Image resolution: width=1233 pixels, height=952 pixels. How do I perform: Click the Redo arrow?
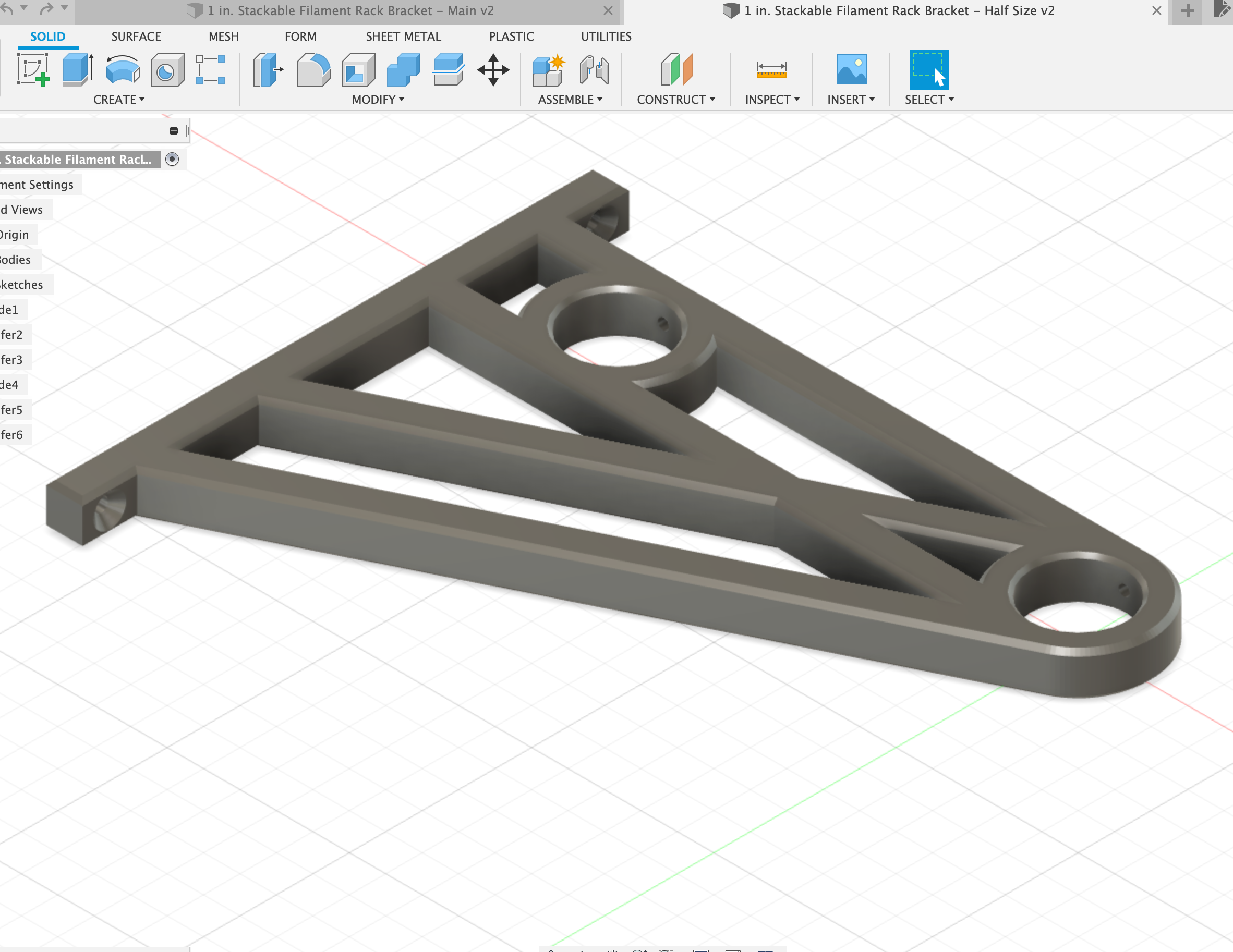coord(47,9)
